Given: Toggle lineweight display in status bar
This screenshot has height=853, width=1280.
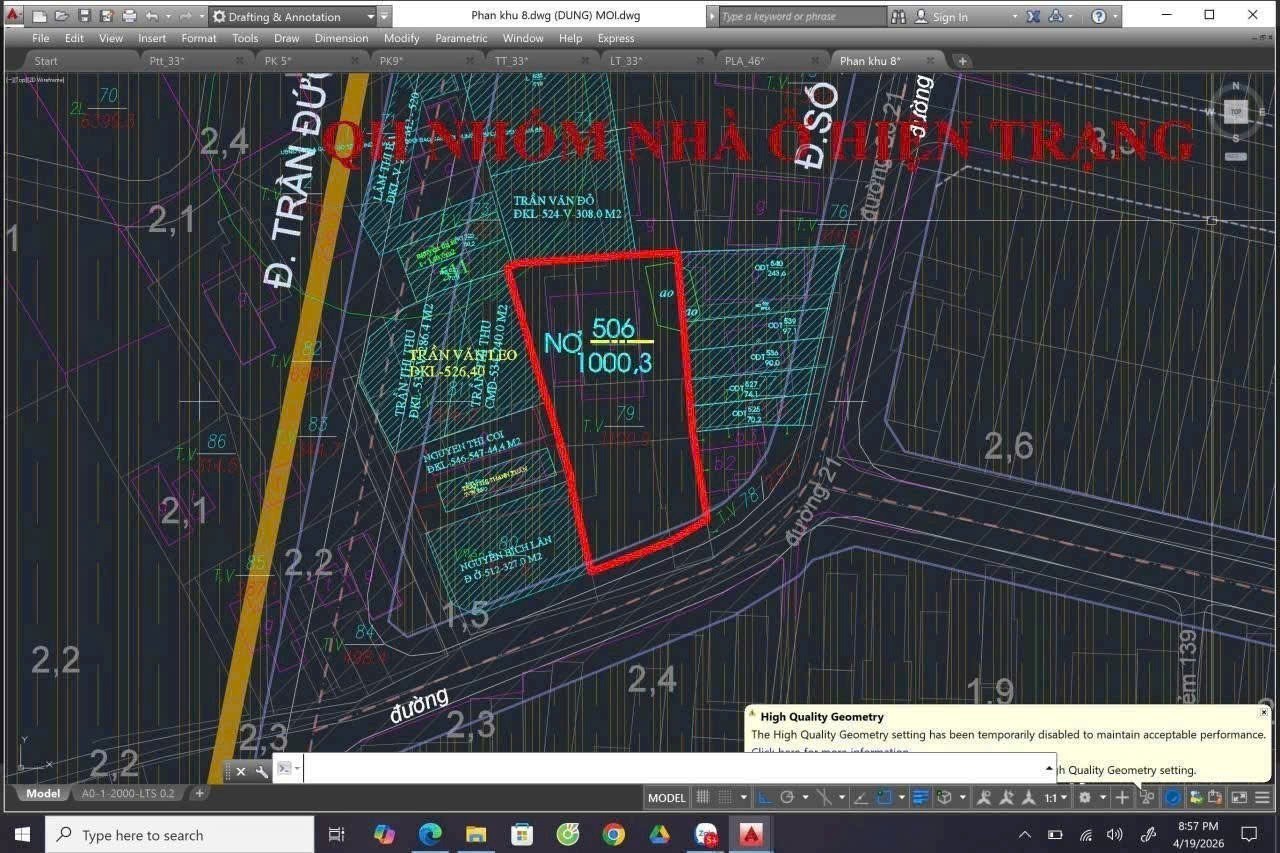Looking at the screenshot, I should pyautogui.click(x=919, y=797).
